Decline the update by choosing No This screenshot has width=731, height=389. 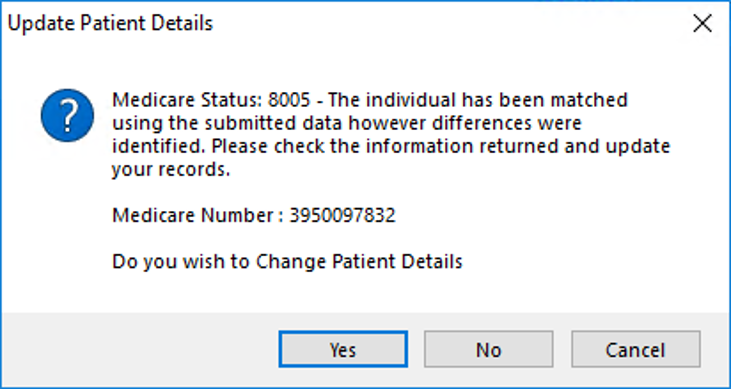pyautogui.click(x=489, y=349)
